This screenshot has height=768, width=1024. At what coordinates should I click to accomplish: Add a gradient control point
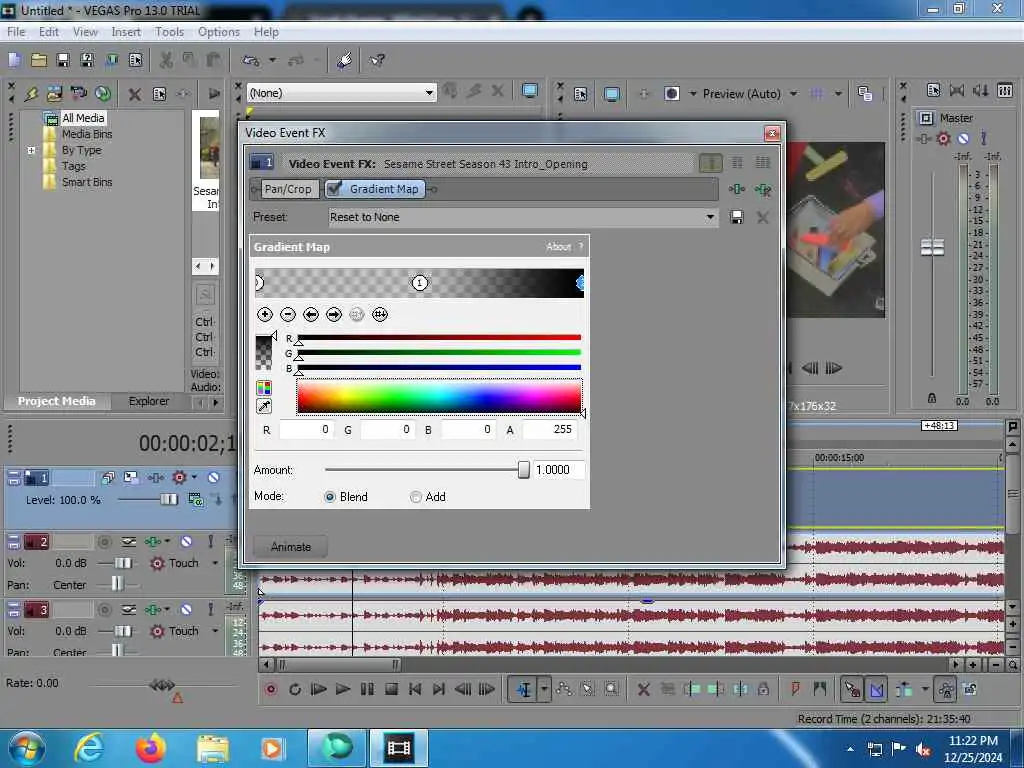tap(264, 315)
